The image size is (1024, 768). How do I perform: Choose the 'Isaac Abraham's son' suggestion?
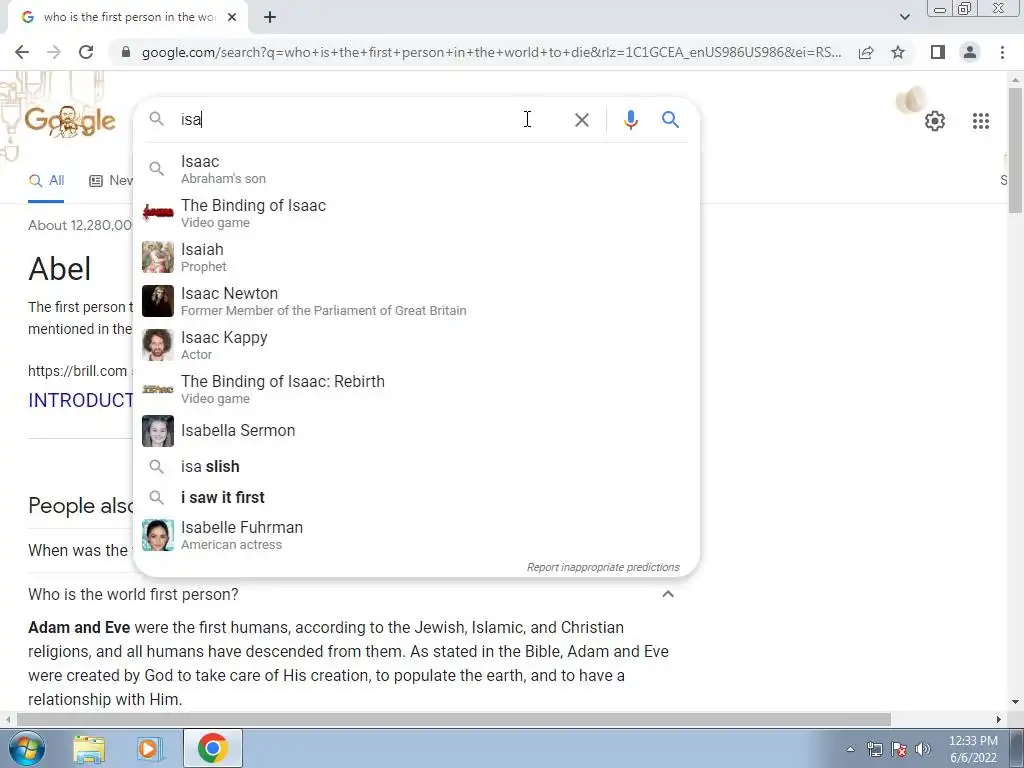pyautogui.click(x=416, y=169)
